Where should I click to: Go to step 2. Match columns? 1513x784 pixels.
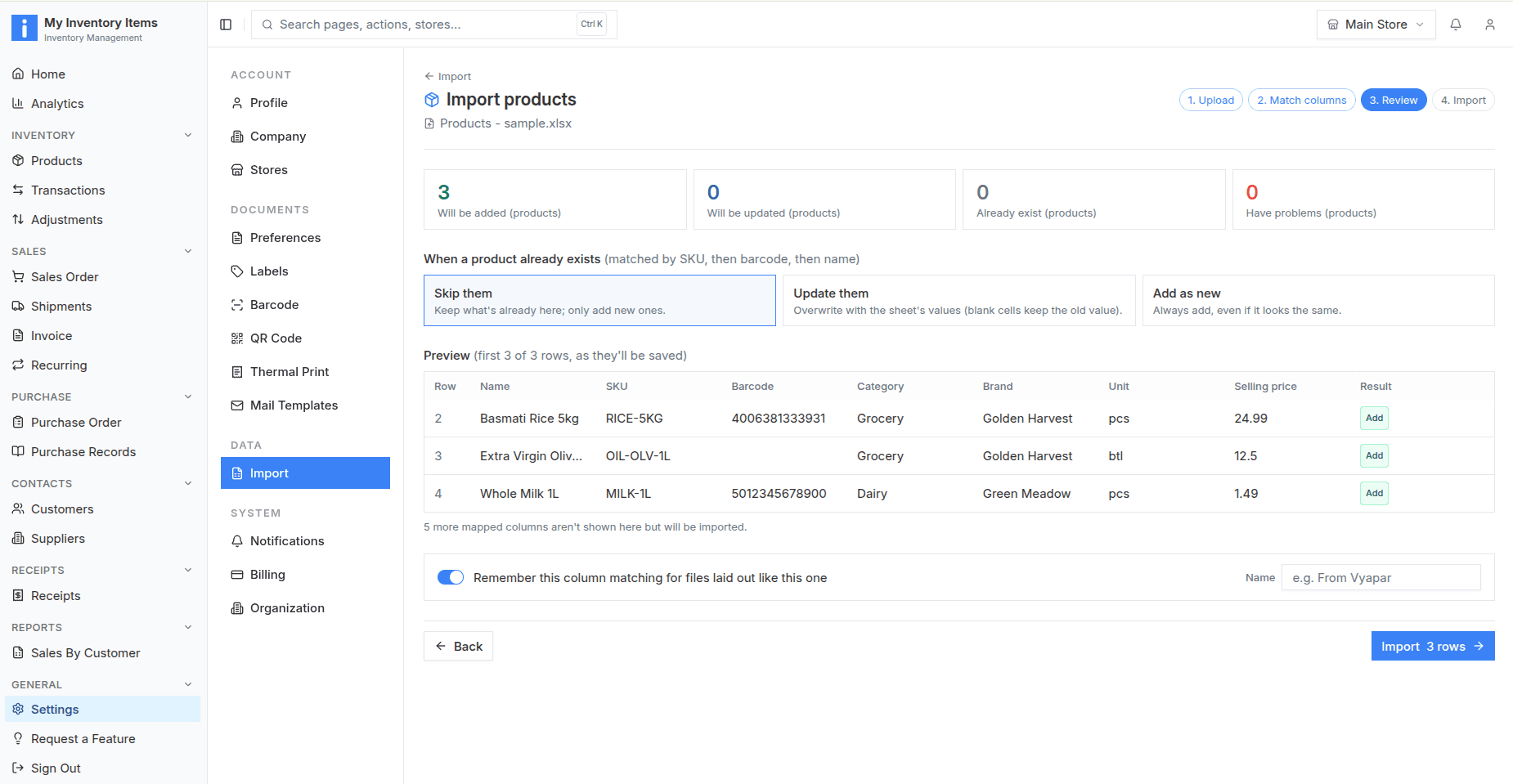pyautogui.click(x=1301, y=100)
